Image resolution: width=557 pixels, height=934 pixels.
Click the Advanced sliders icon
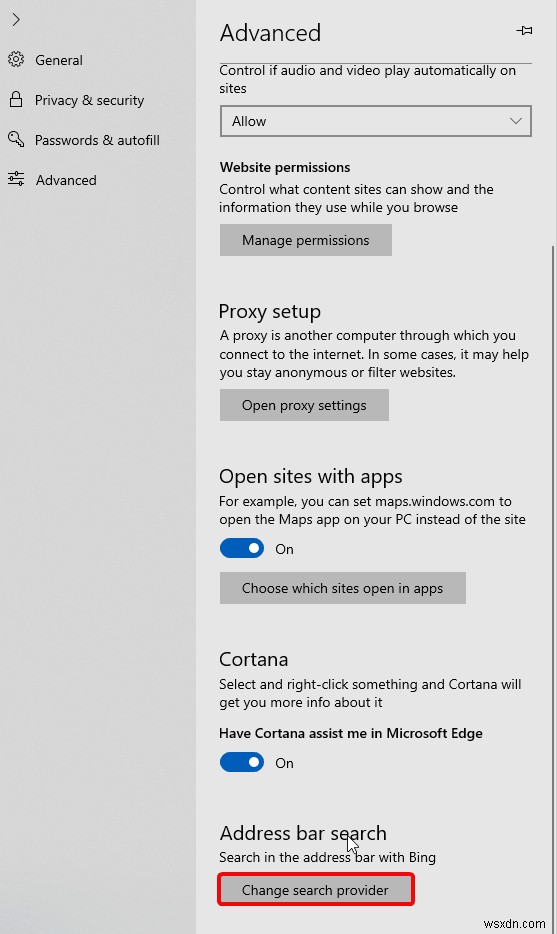pos(16,179)
